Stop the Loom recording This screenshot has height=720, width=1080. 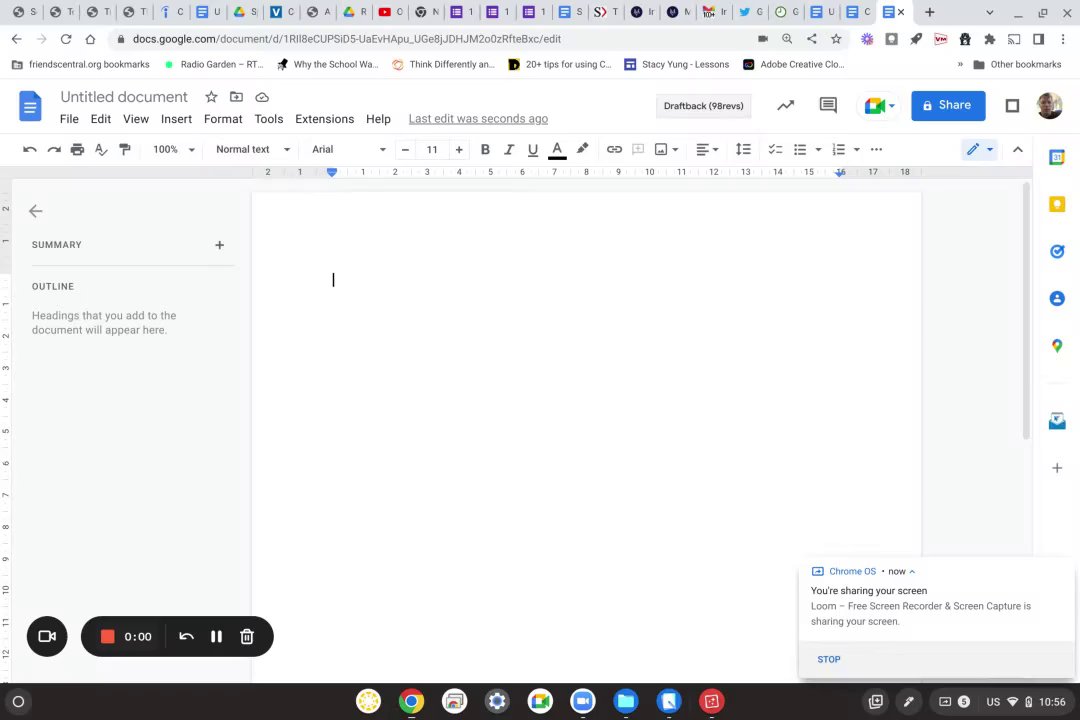tap(107, 637)
